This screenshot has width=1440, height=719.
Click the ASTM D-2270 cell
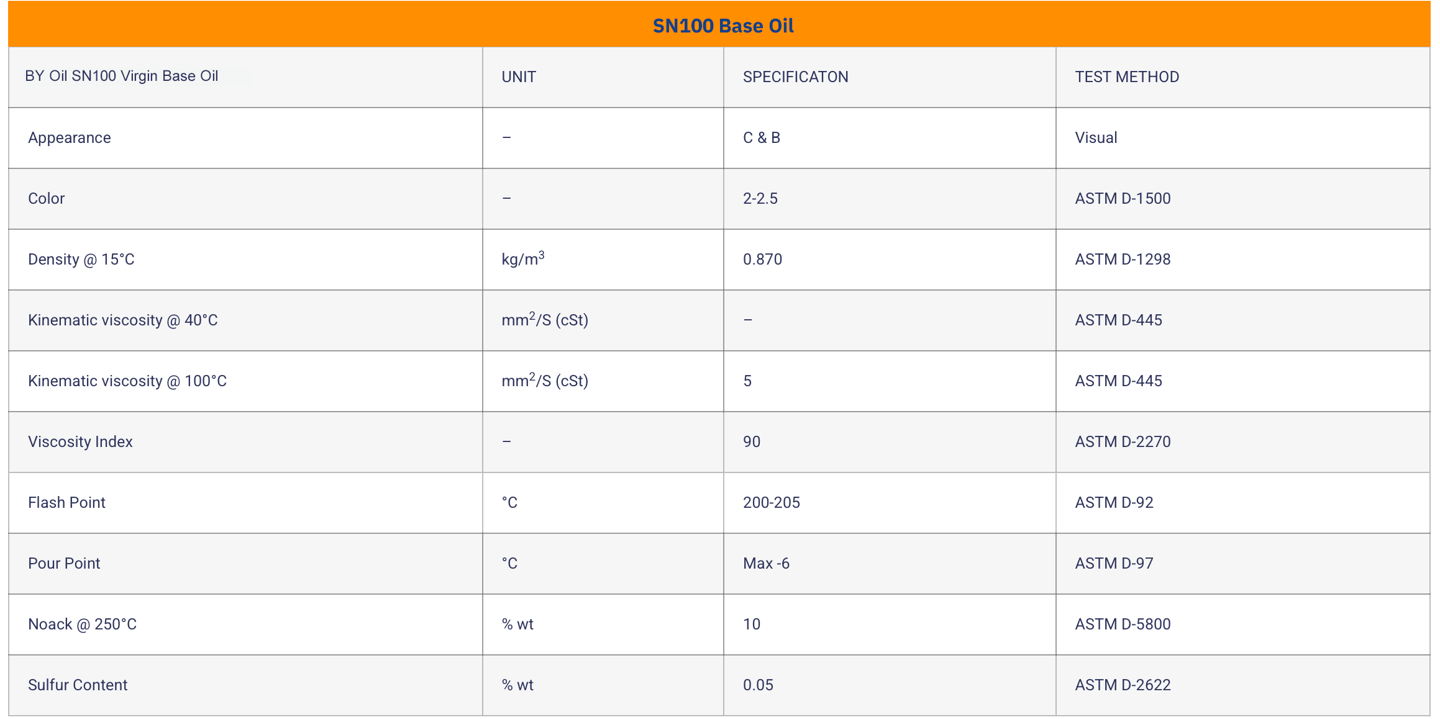[1122, 442]
